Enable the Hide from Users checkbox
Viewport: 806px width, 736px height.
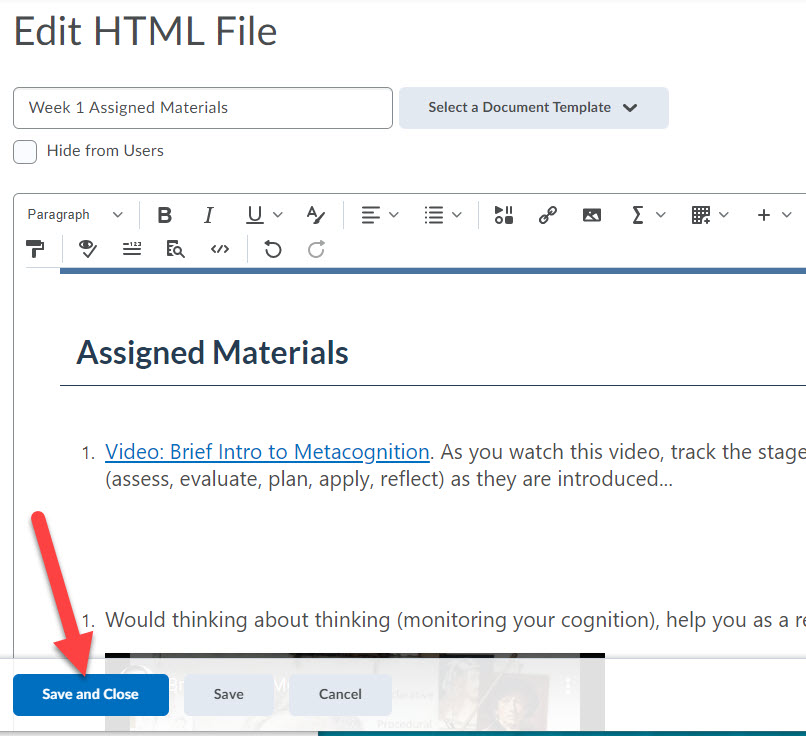[x=24, y=151]
